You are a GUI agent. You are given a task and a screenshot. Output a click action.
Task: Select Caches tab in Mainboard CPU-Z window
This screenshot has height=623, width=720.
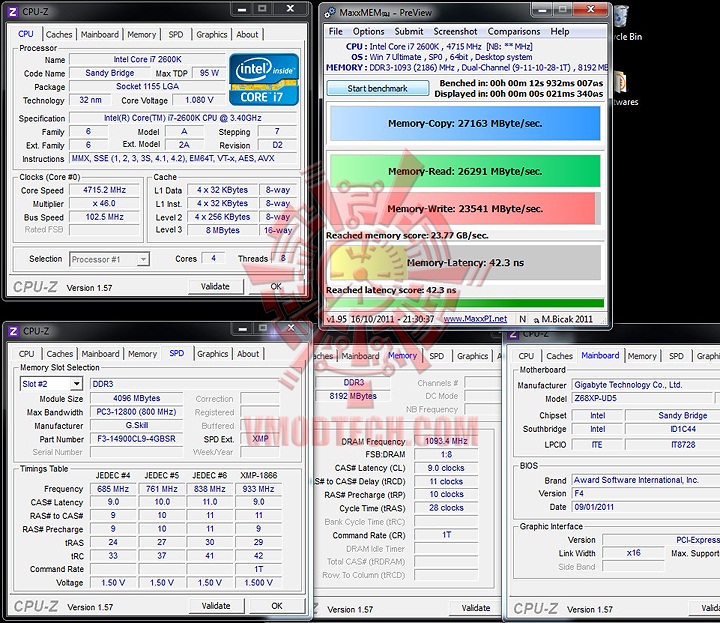pyautogui.click(x=559, y=356)
